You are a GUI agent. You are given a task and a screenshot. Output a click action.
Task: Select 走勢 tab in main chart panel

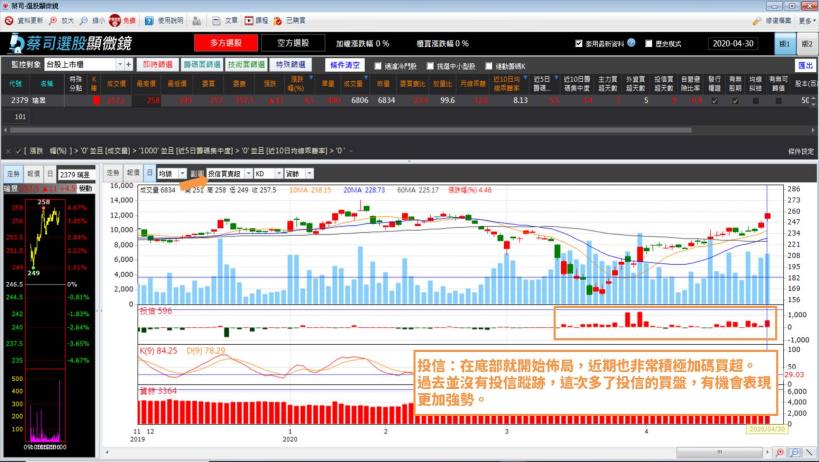click(113, 173)
